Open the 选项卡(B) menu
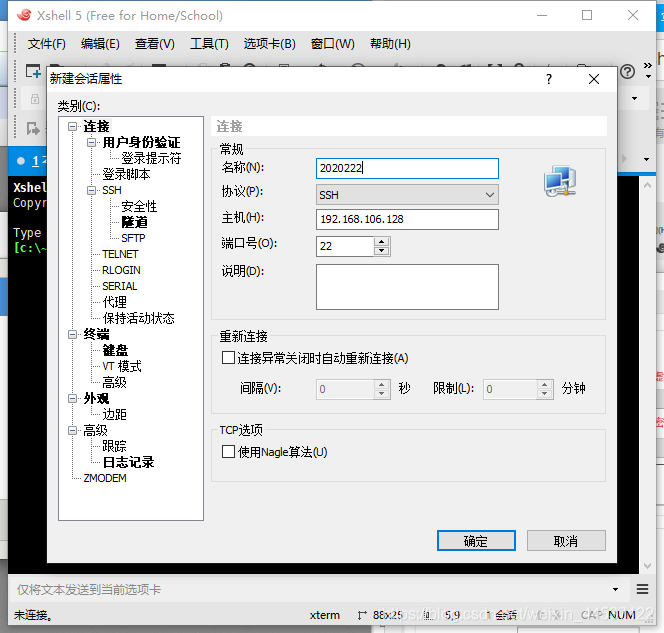Viewport: 664px width, 633px height. pyautogui.click(x=269, y=44)
